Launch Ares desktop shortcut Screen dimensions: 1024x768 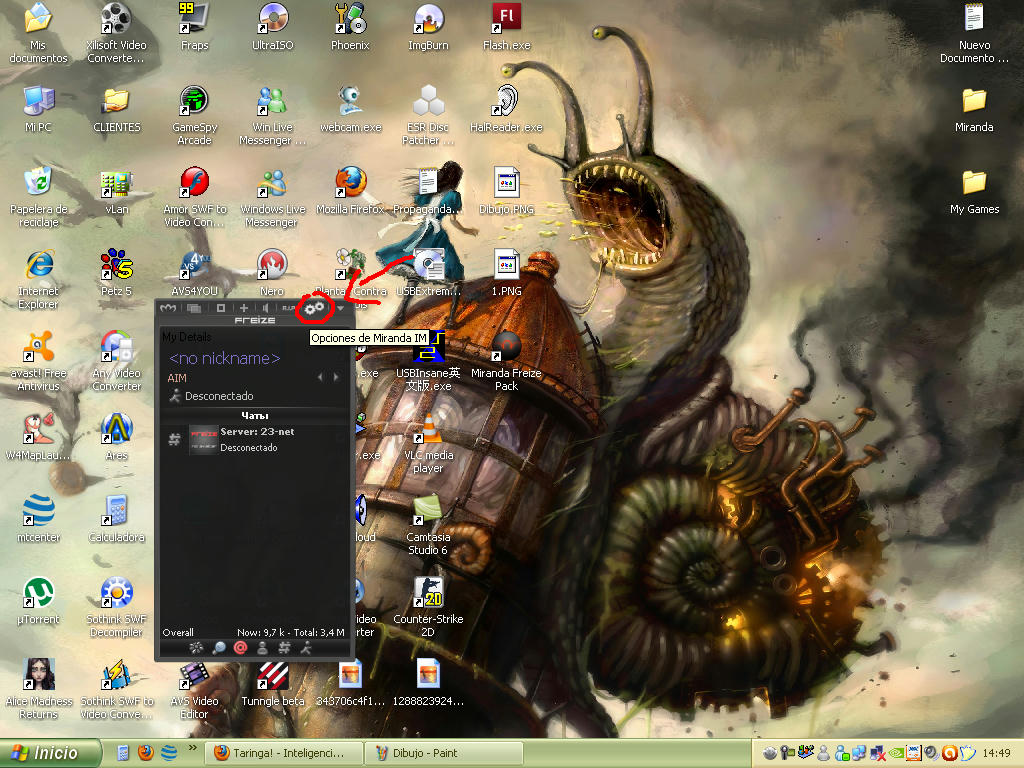[116, 437]
